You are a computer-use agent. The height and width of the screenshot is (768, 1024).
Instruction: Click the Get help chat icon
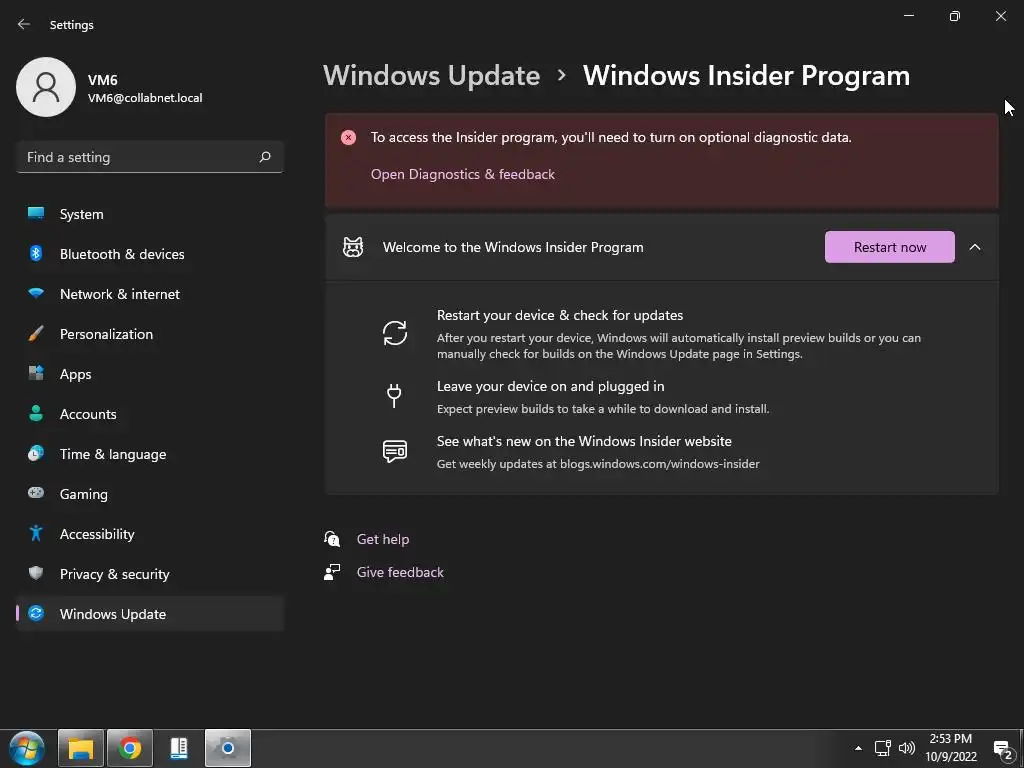(332, 539)
